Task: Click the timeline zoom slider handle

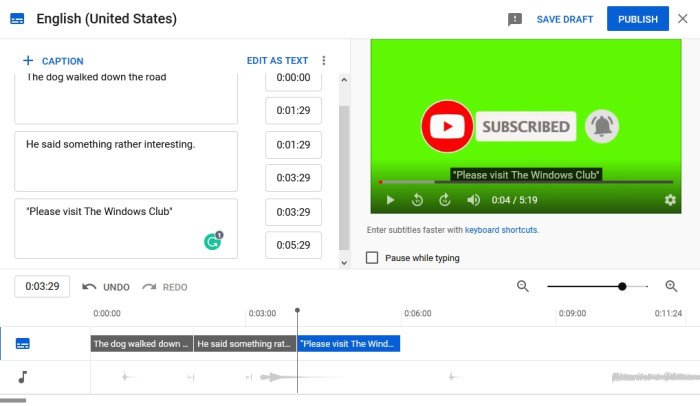Action: point(622,286)
